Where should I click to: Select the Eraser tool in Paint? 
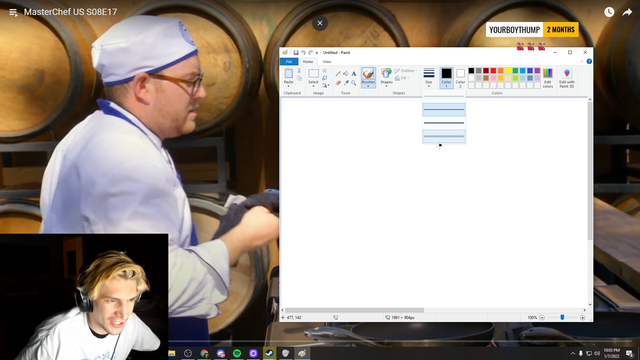338,83
